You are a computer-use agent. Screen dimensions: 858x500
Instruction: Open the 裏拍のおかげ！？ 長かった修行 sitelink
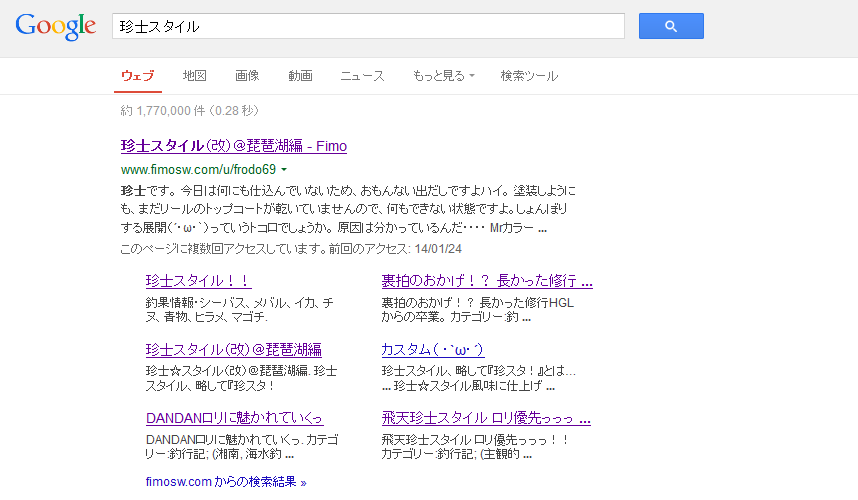(x=486, y=281)
